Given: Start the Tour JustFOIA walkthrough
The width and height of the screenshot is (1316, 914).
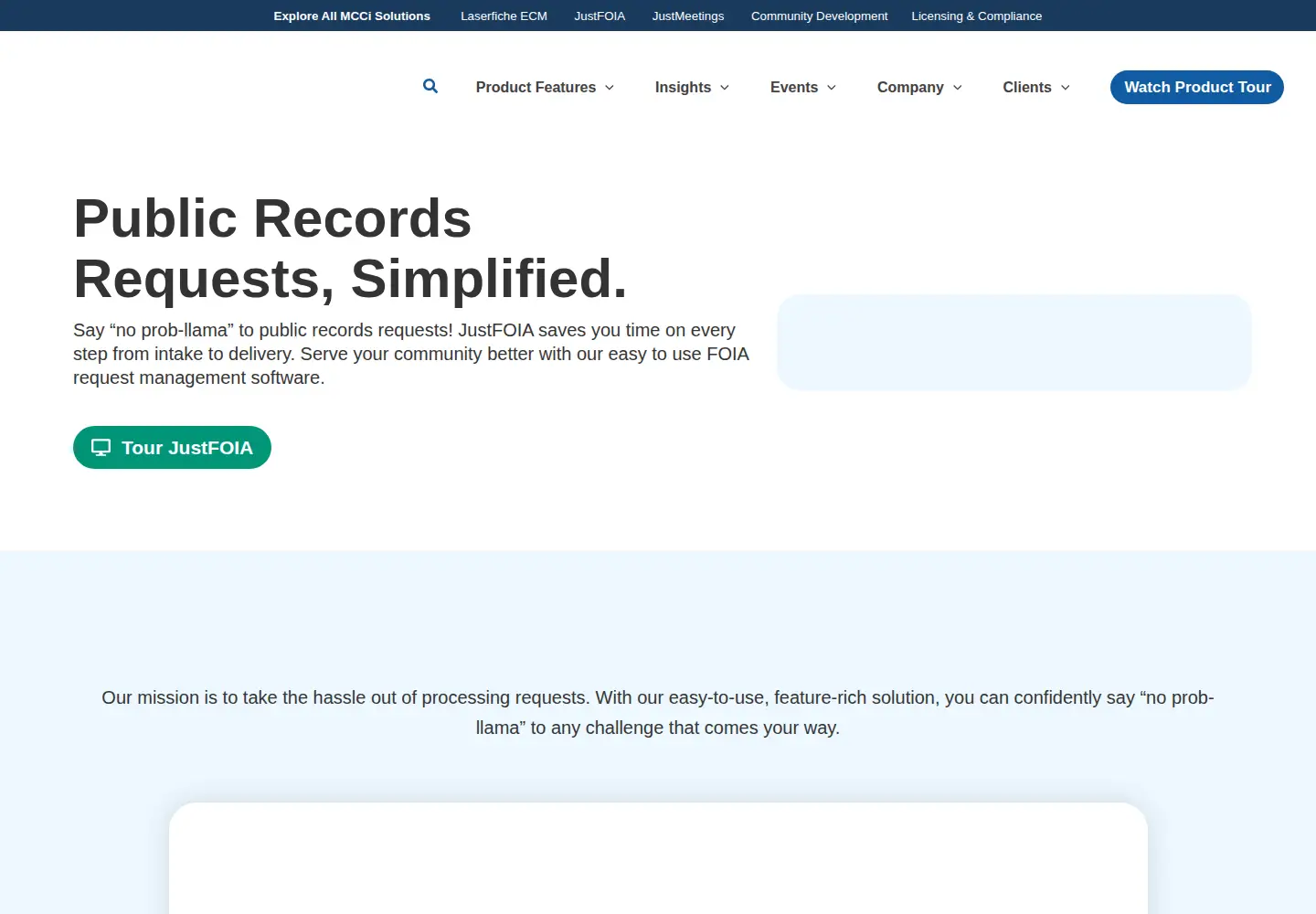Looking at the screenshot, I should click(172, 448).
